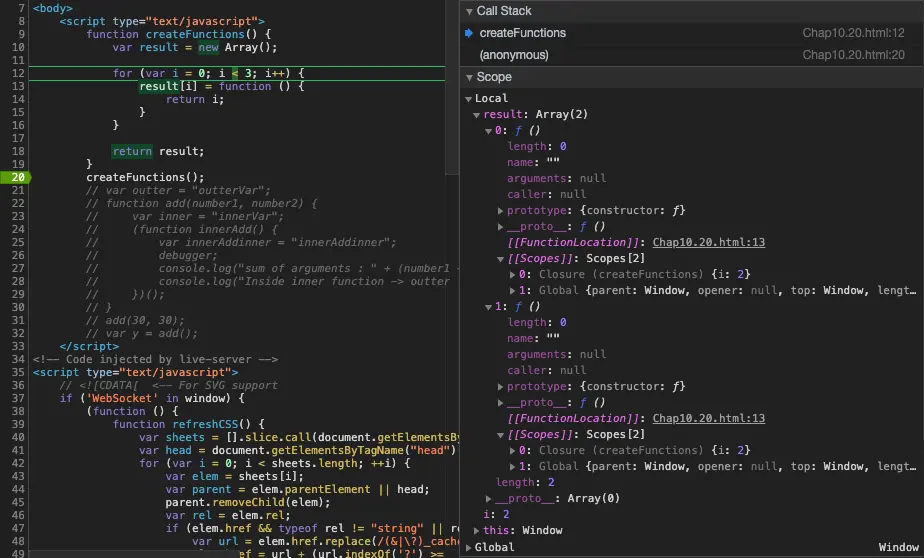Image resolution: width=924 pixels, height=558 pixels.
Task: Click 'name: ""' under 0: f ()
Action: point(533,163)
